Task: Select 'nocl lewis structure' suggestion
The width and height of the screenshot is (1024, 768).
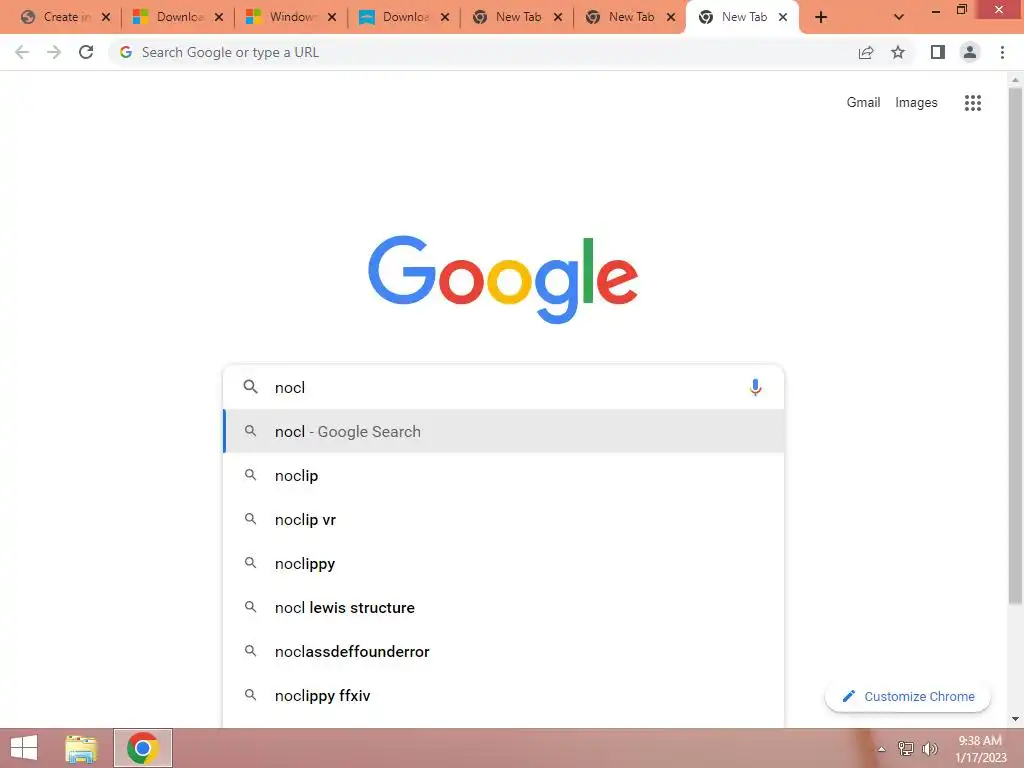Action: [x=504, y=607]
